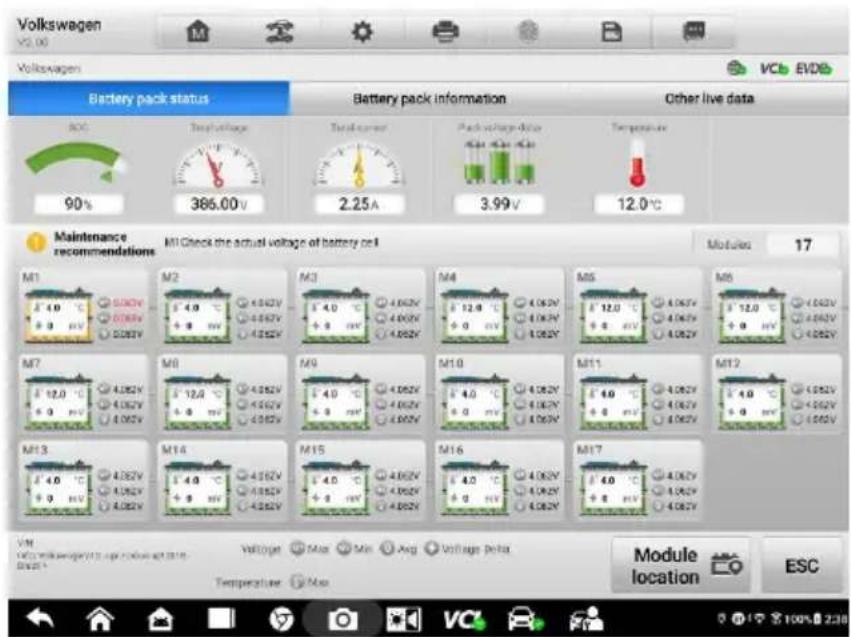851x637 pixels.
Task: Click the total current gauge 2.25A
Action: click(x=359, y=170)
